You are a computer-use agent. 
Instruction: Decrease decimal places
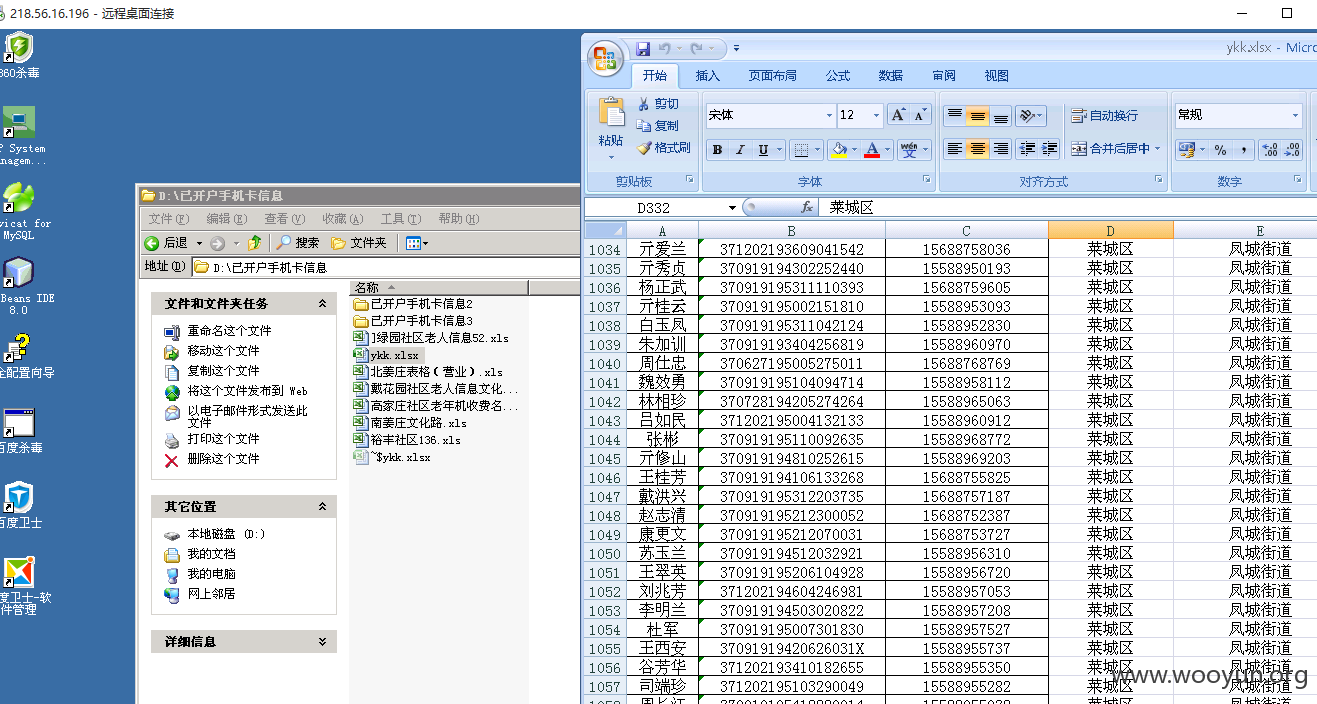click(x=1292, y=150)
